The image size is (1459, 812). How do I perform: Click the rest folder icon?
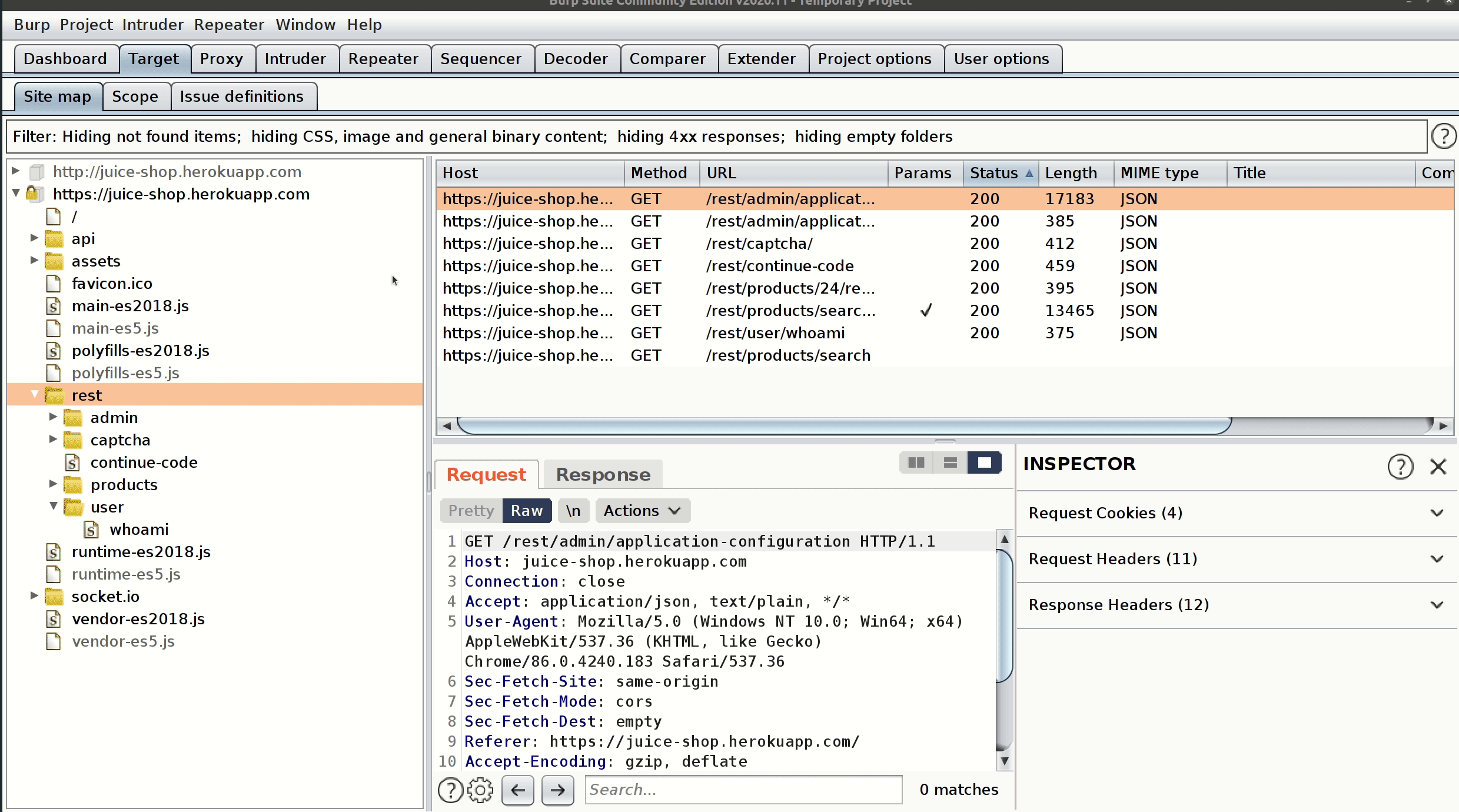pos(54,395)
